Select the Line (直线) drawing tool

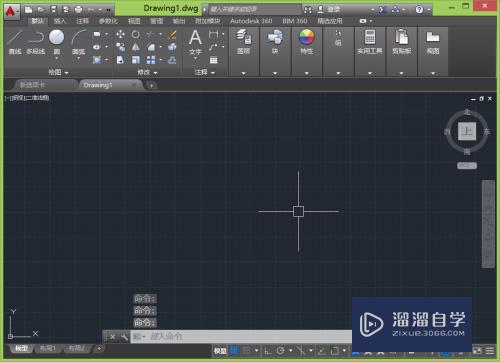click(15, 42)
